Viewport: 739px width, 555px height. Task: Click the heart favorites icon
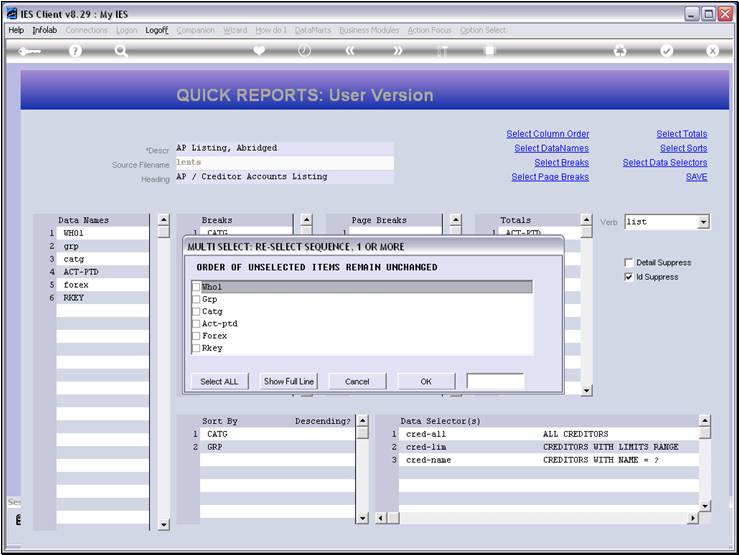pos(259,50)
